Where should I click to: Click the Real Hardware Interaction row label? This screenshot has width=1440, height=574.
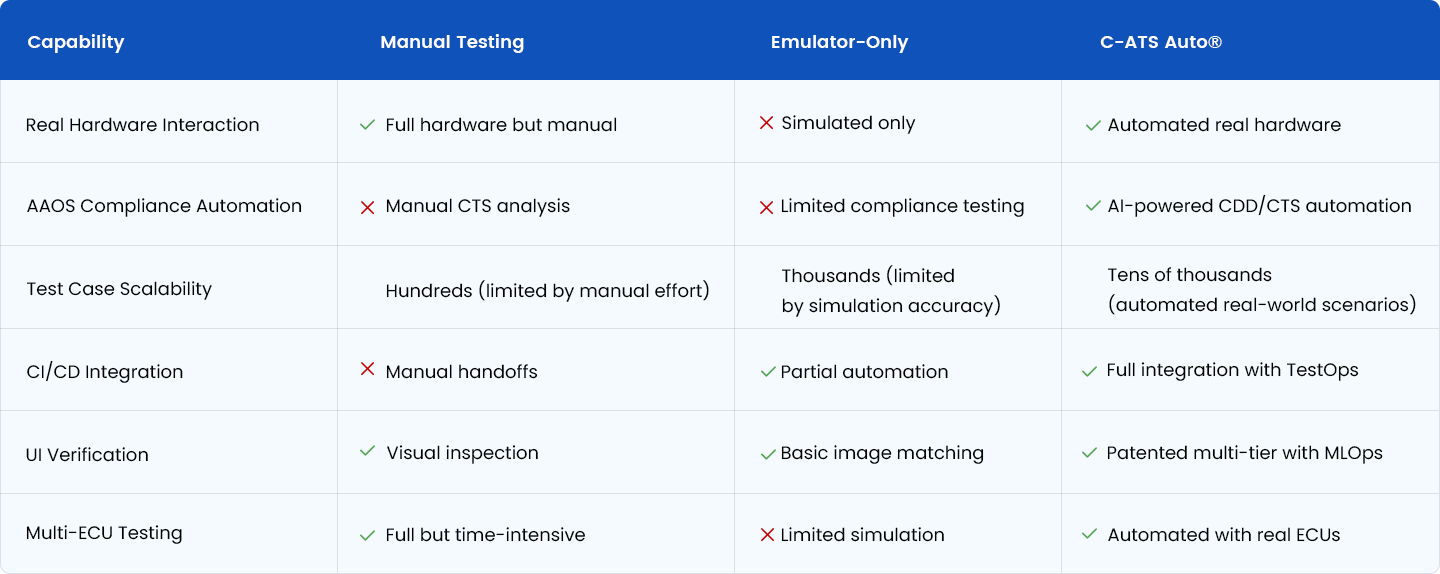(x=142, y=125)
